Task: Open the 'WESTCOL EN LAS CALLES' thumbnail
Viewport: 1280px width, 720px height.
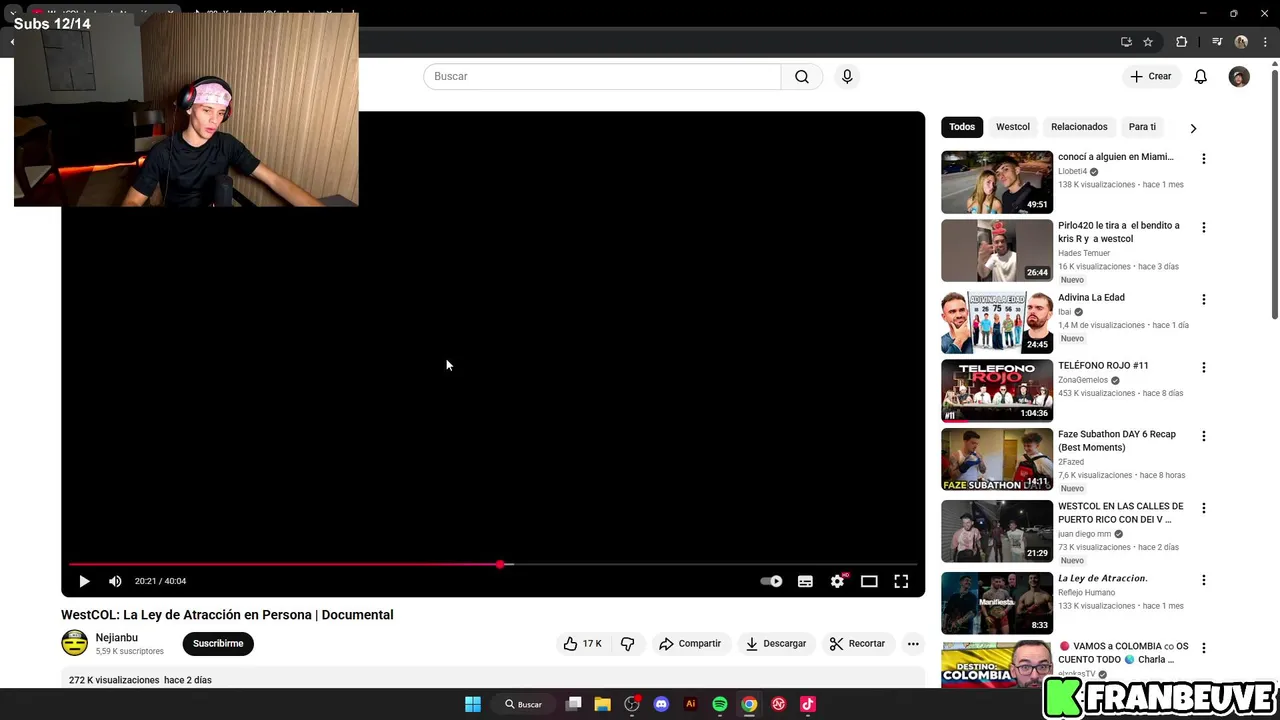Action: (997, 531)
